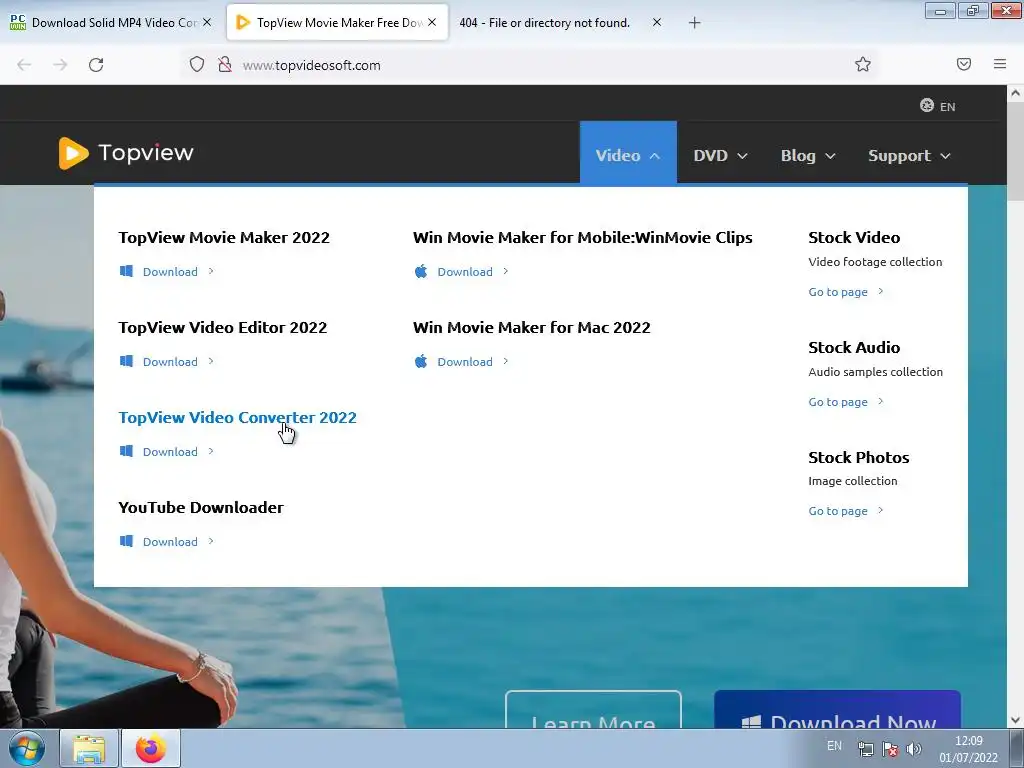
Task: Click the Stock Video heading
Action: click(x=854, y=237)
